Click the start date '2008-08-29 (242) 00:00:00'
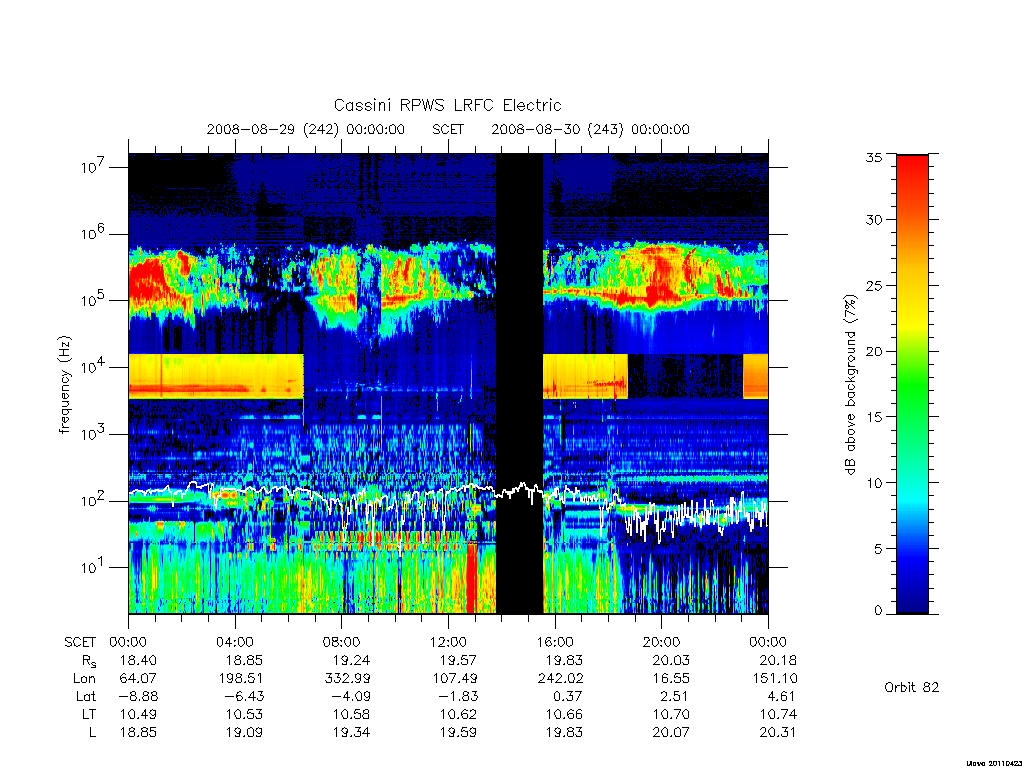 pos(306,130)
